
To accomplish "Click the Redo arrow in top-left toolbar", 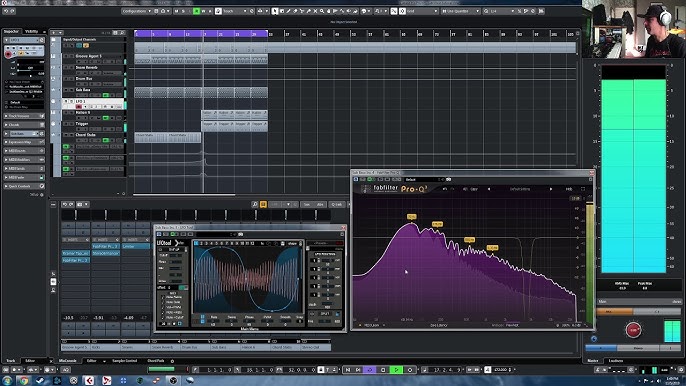I will [13, 11].
